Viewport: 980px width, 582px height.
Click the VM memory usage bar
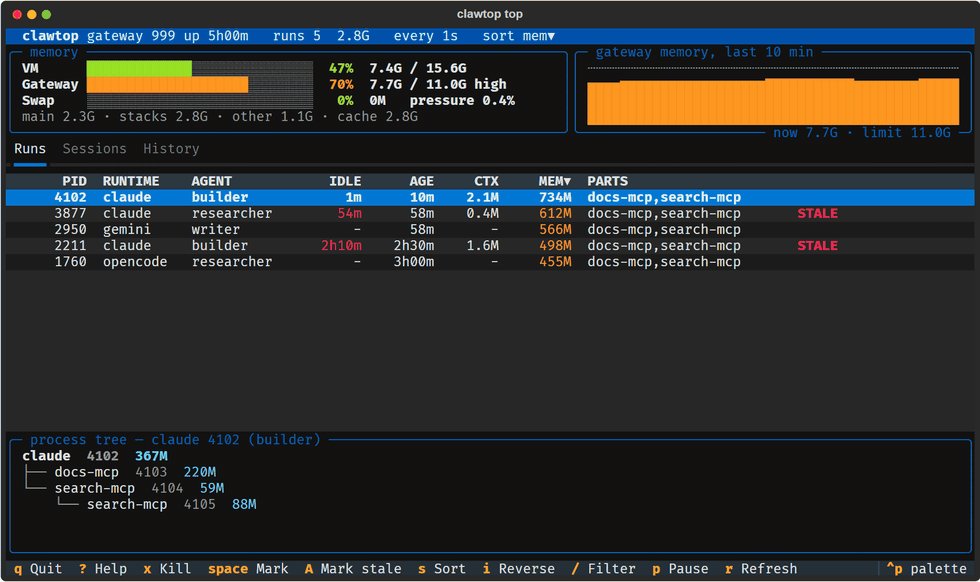point(199,68)
